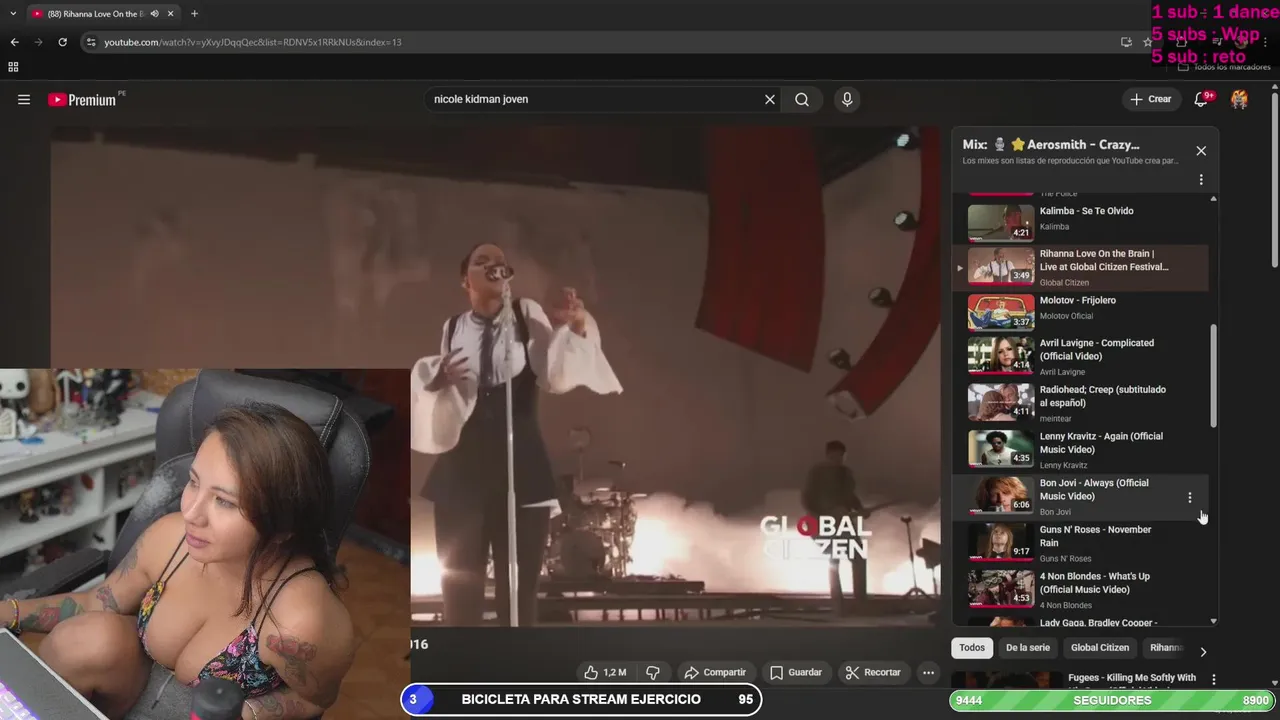Bookmark this page with the star
This screenshot has width=1280, height=720.
coord(1148,42)
